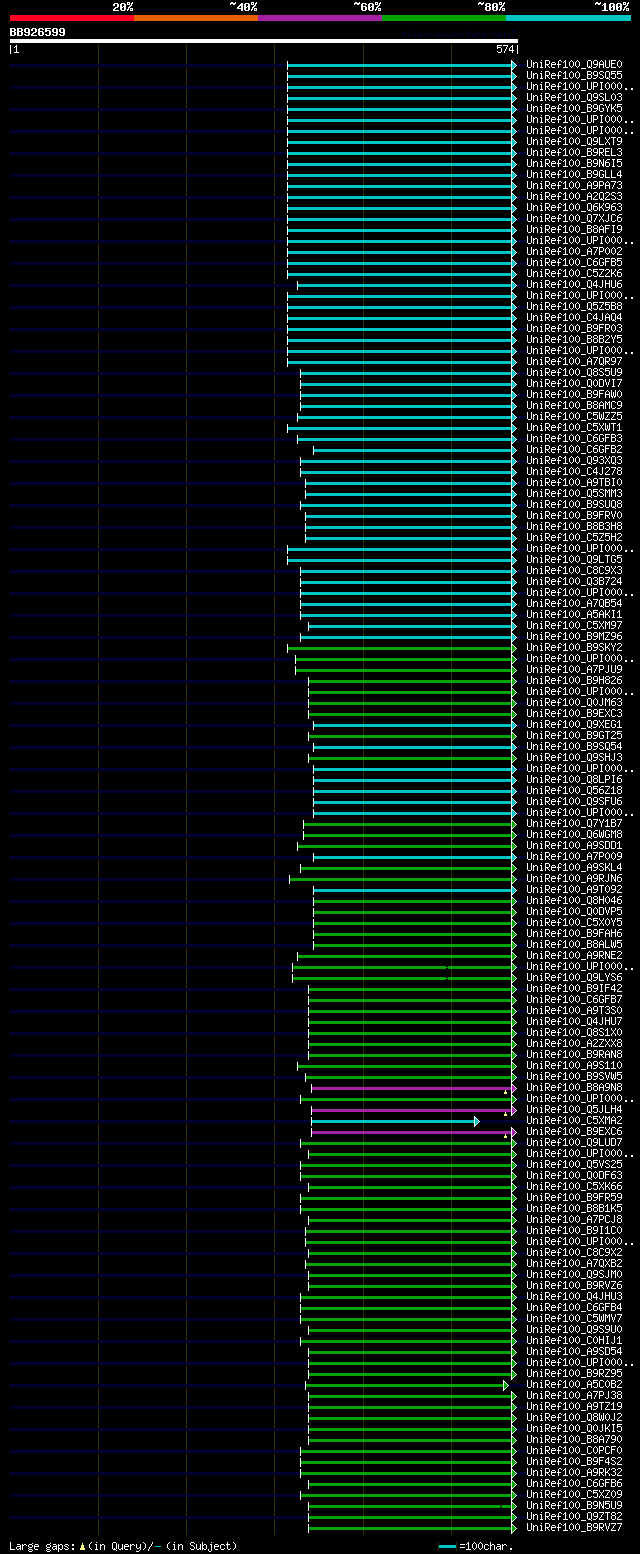Select subject label UniRef100_C4JAQ4
Screen dimensions: 640x1554
tap(574, 318)
